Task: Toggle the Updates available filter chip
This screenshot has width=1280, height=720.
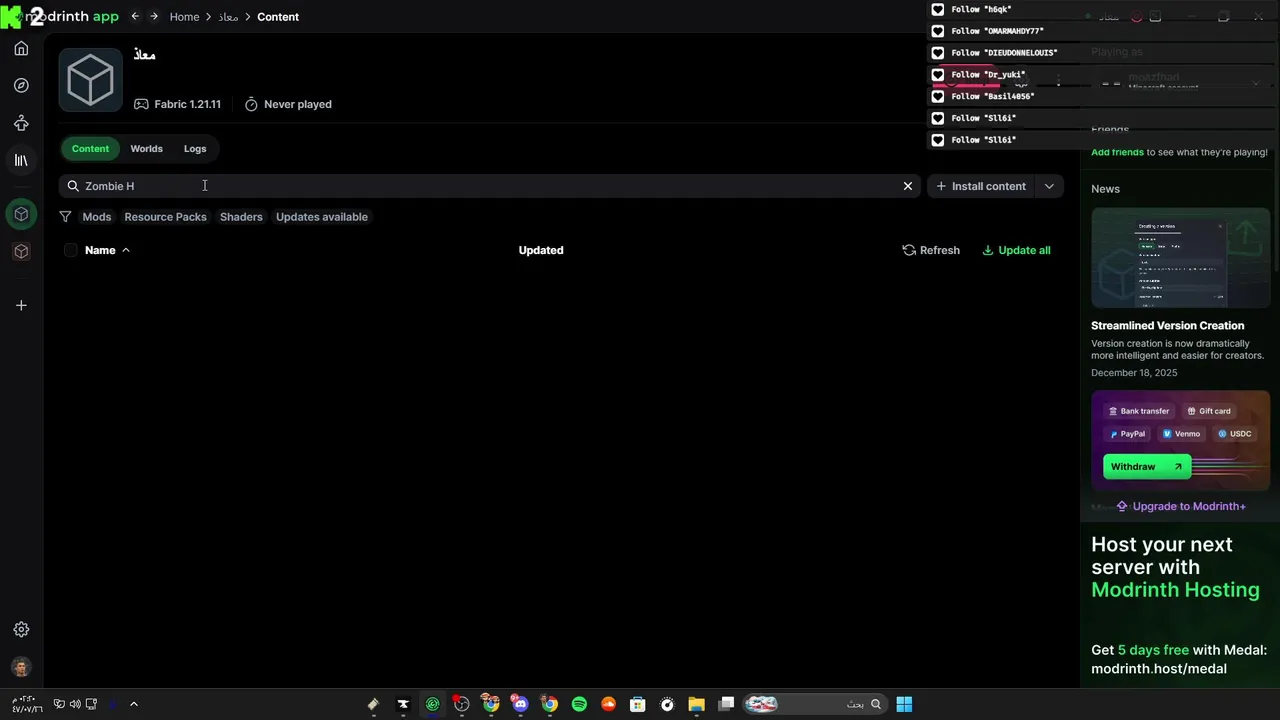Action: click(x=322, y=217)
